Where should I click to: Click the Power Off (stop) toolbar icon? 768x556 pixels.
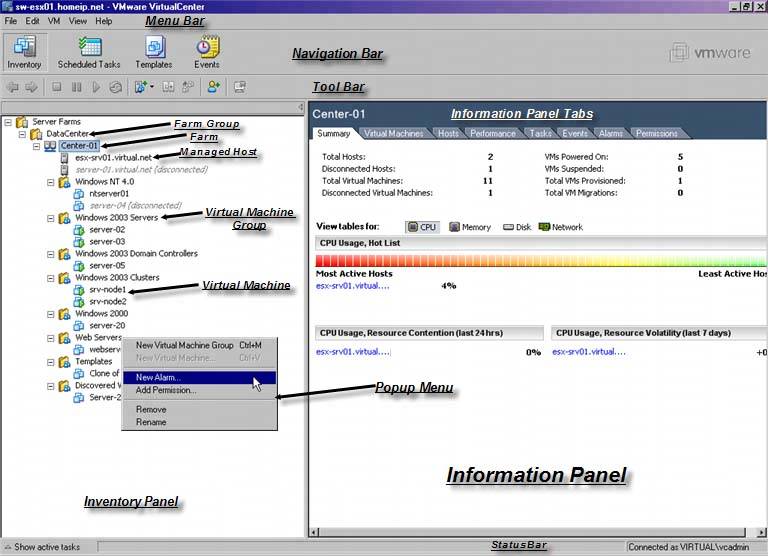tap(57, 87)
